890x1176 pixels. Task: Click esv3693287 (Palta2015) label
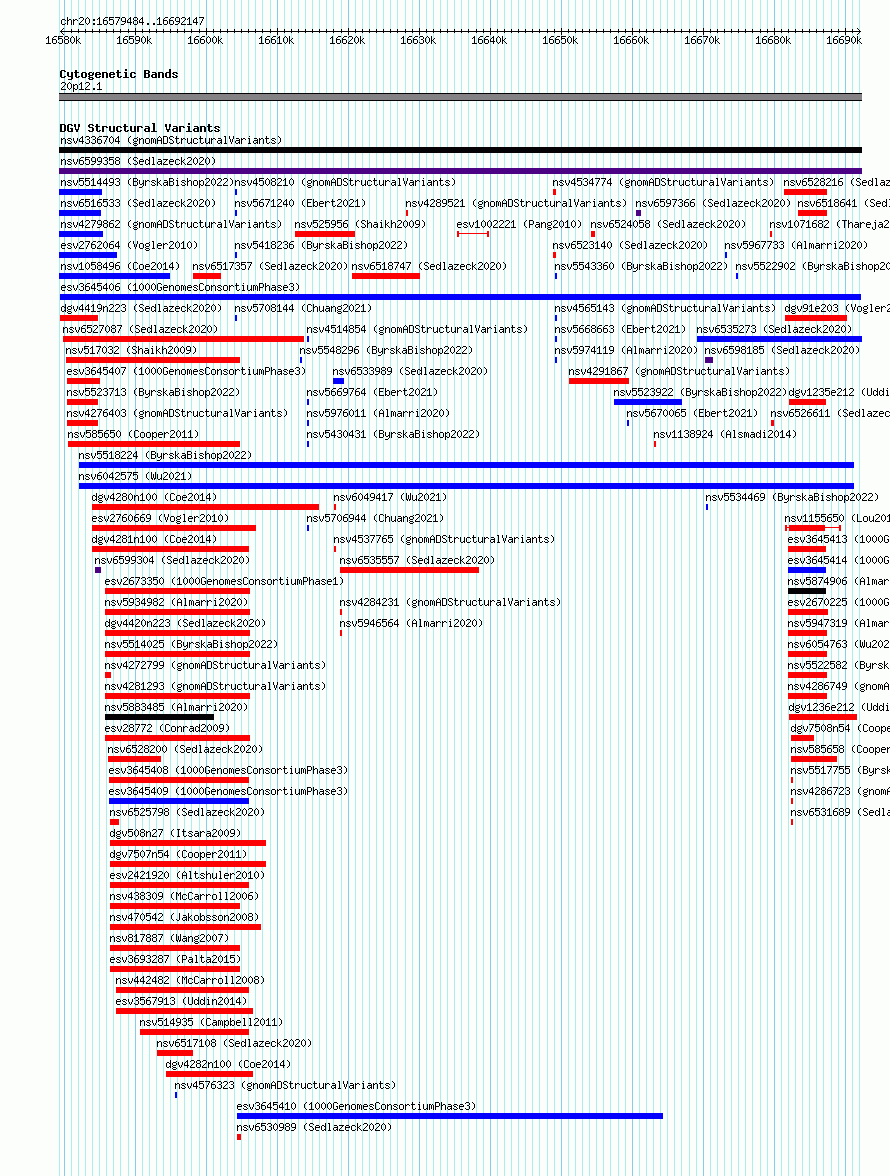[x=175, y=959]
